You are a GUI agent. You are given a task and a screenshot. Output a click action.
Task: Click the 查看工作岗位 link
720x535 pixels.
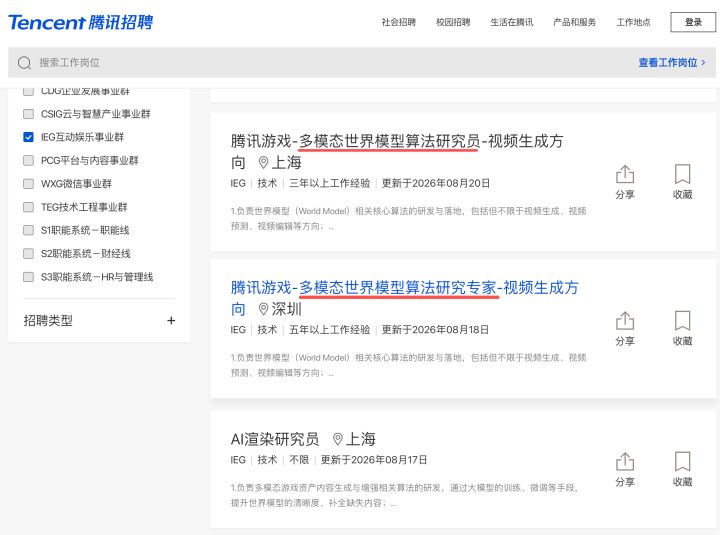coord(672,62)
